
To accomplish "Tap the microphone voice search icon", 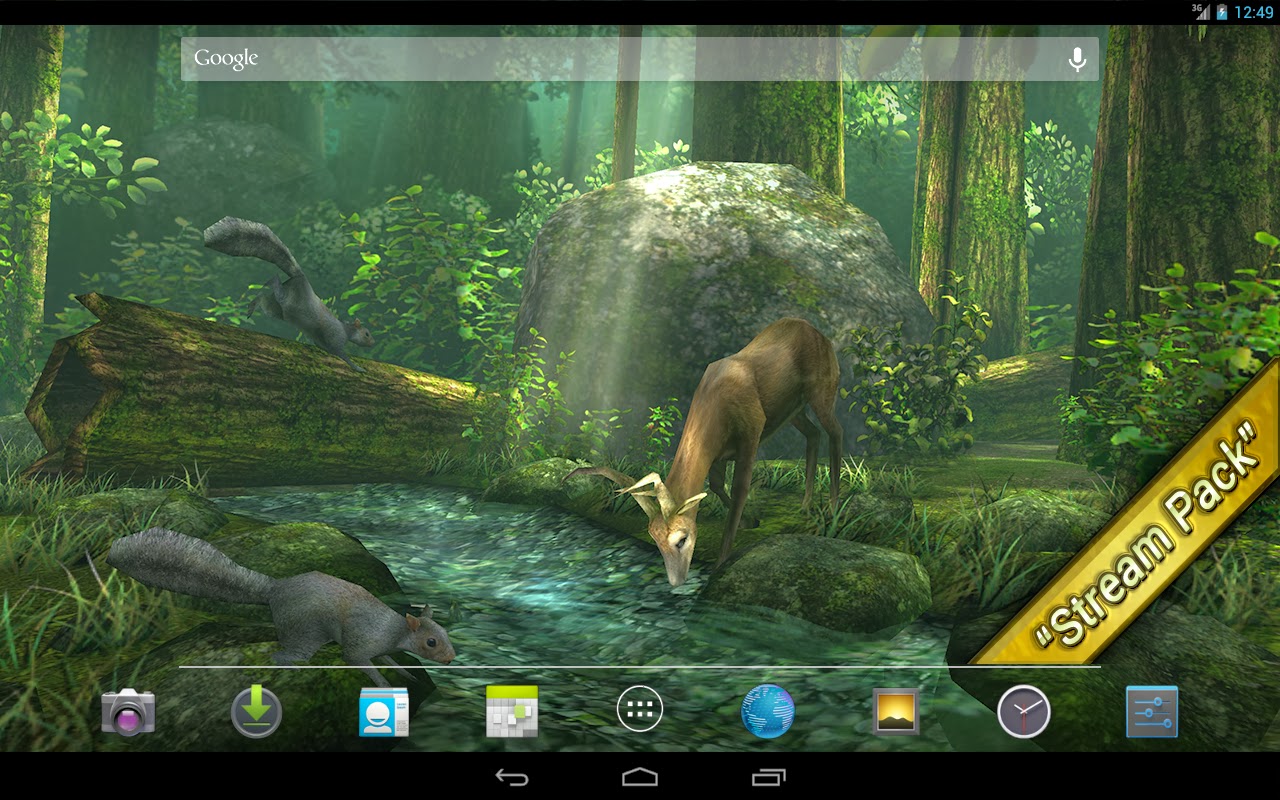I will click(1077, 60).
